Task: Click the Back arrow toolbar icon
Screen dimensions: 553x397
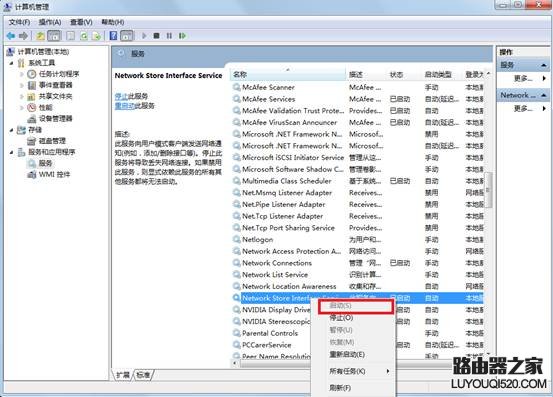Action: click(11, 36)
